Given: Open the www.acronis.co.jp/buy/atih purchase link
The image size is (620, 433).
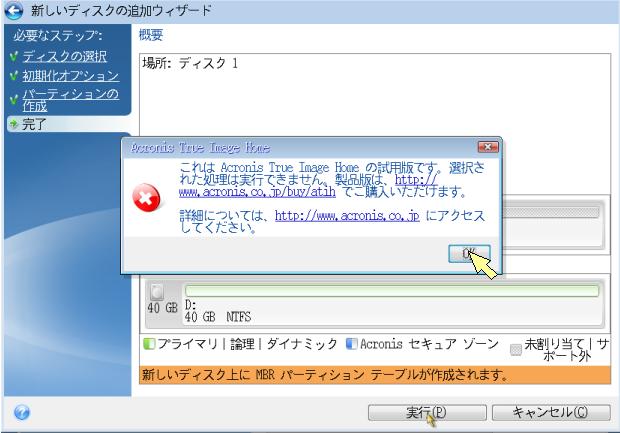Looking at the screenshot, I should (x=257, y=192).
